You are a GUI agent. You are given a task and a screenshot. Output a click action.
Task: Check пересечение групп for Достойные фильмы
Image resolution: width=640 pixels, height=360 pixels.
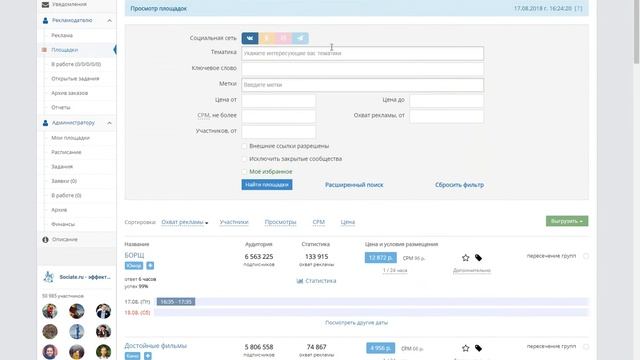(586, 347)
